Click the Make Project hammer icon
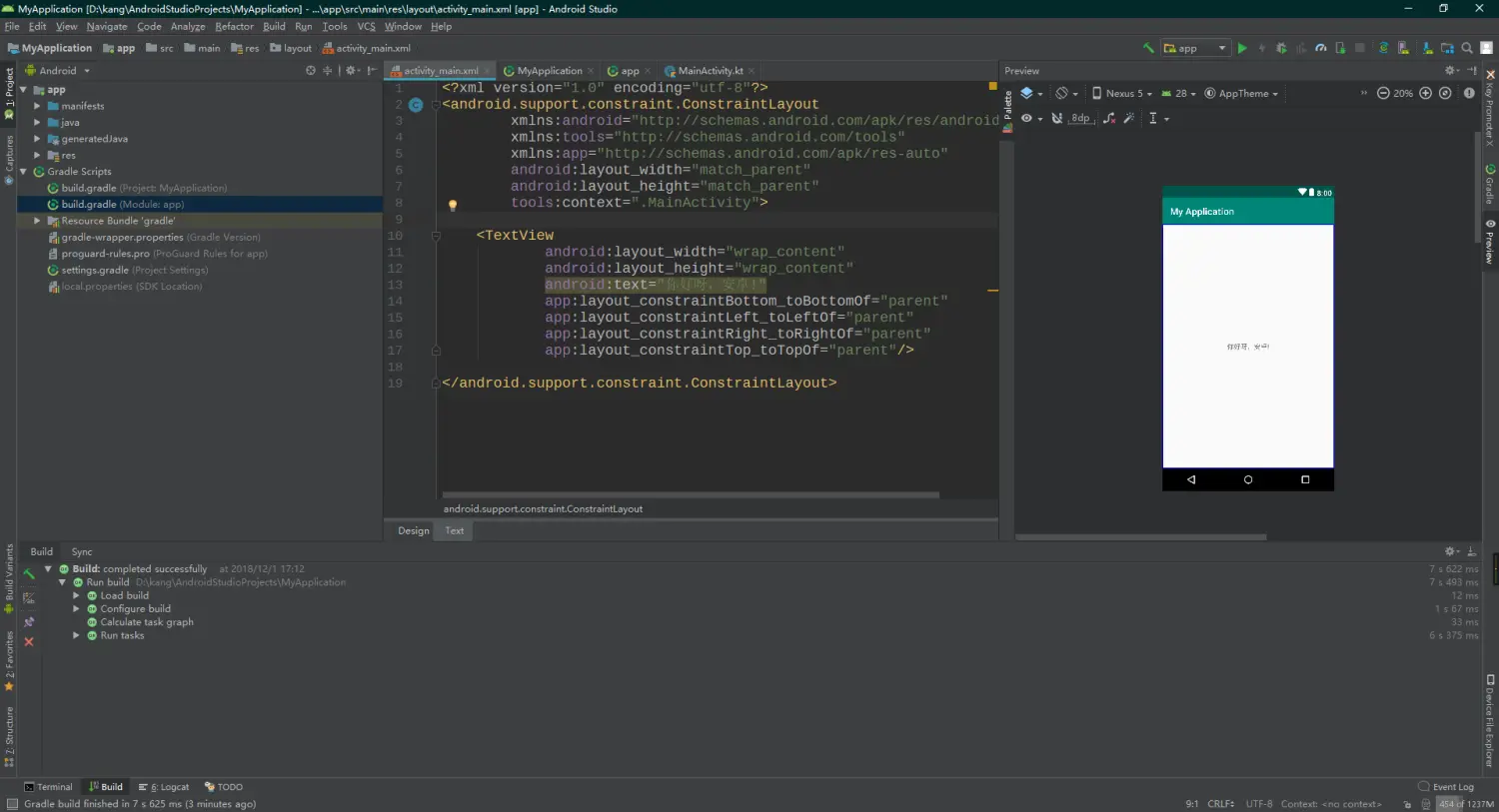The height and width of the screenshot is (812, 1499). [x=1148, y=48]
